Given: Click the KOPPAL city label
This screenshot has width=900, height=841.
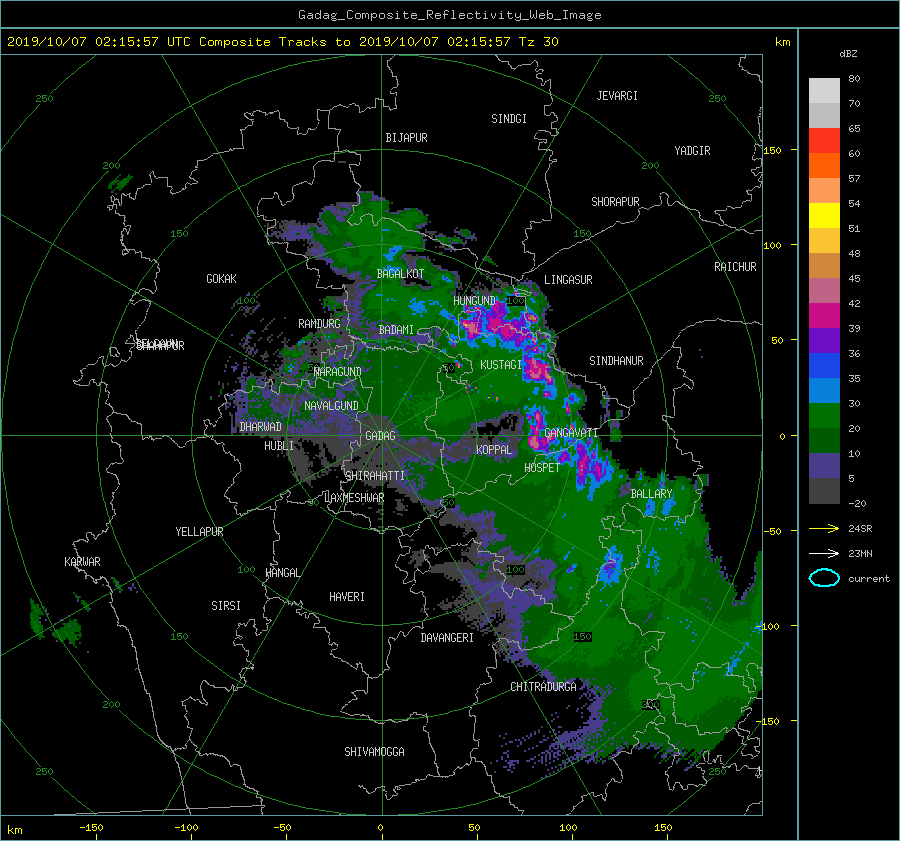Looking at the screenshot, I should click(494, 450).
